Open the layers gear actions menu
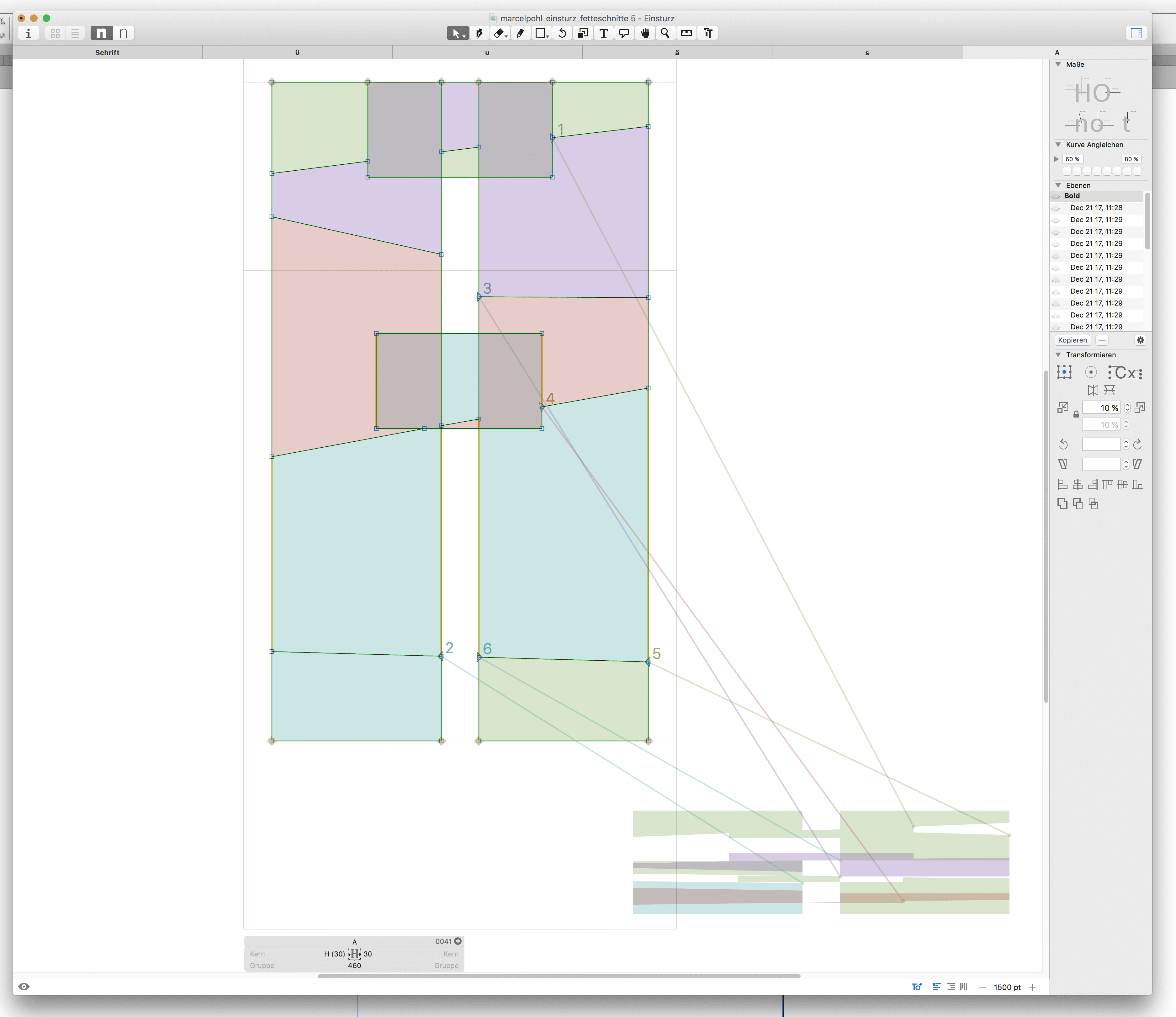1176x1017 pixels. tap(1140, 340)
